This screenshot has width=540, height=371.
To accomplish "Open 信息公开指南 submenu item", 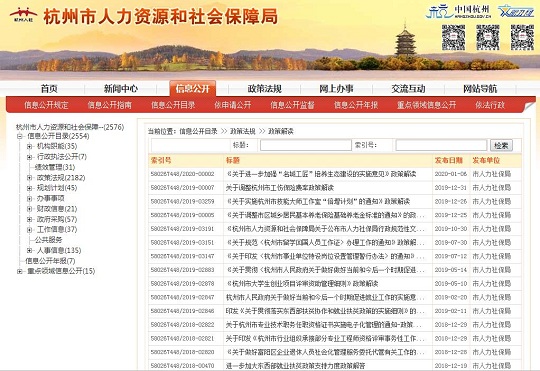I will coord(110,105).
